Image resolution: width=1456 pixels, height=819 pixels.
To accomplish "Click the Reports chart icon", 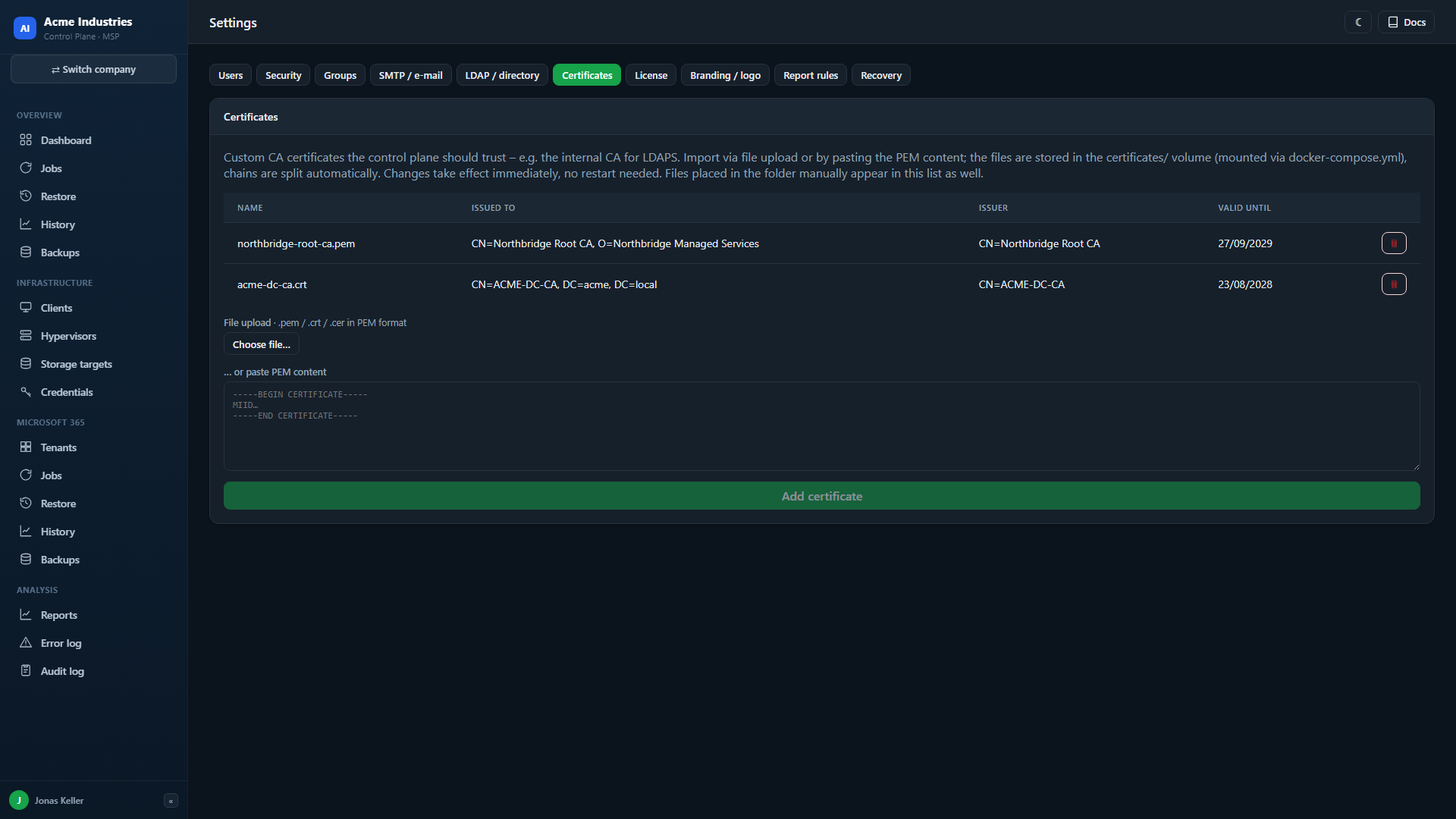I will coord(26,615).
